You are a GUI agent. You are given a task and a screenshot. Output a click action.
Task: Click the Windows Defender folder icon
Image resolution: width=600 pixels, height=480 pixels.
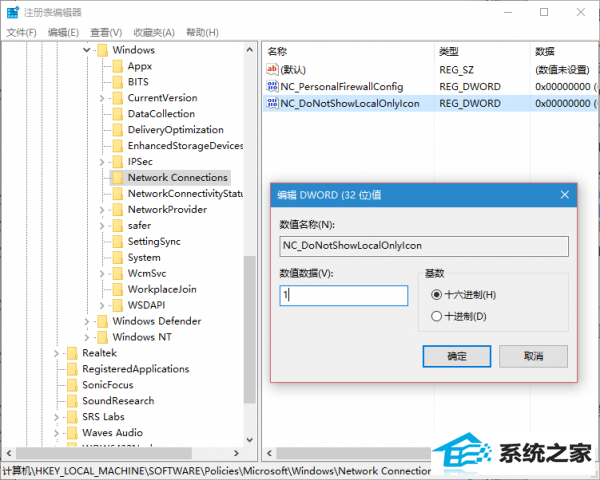click(103, 321)
